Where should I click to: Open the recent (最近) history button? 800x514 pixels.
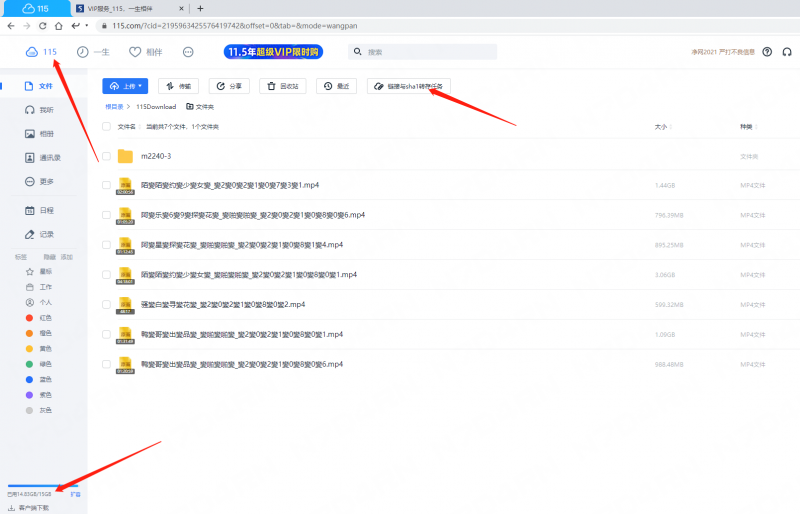(336, 87)
